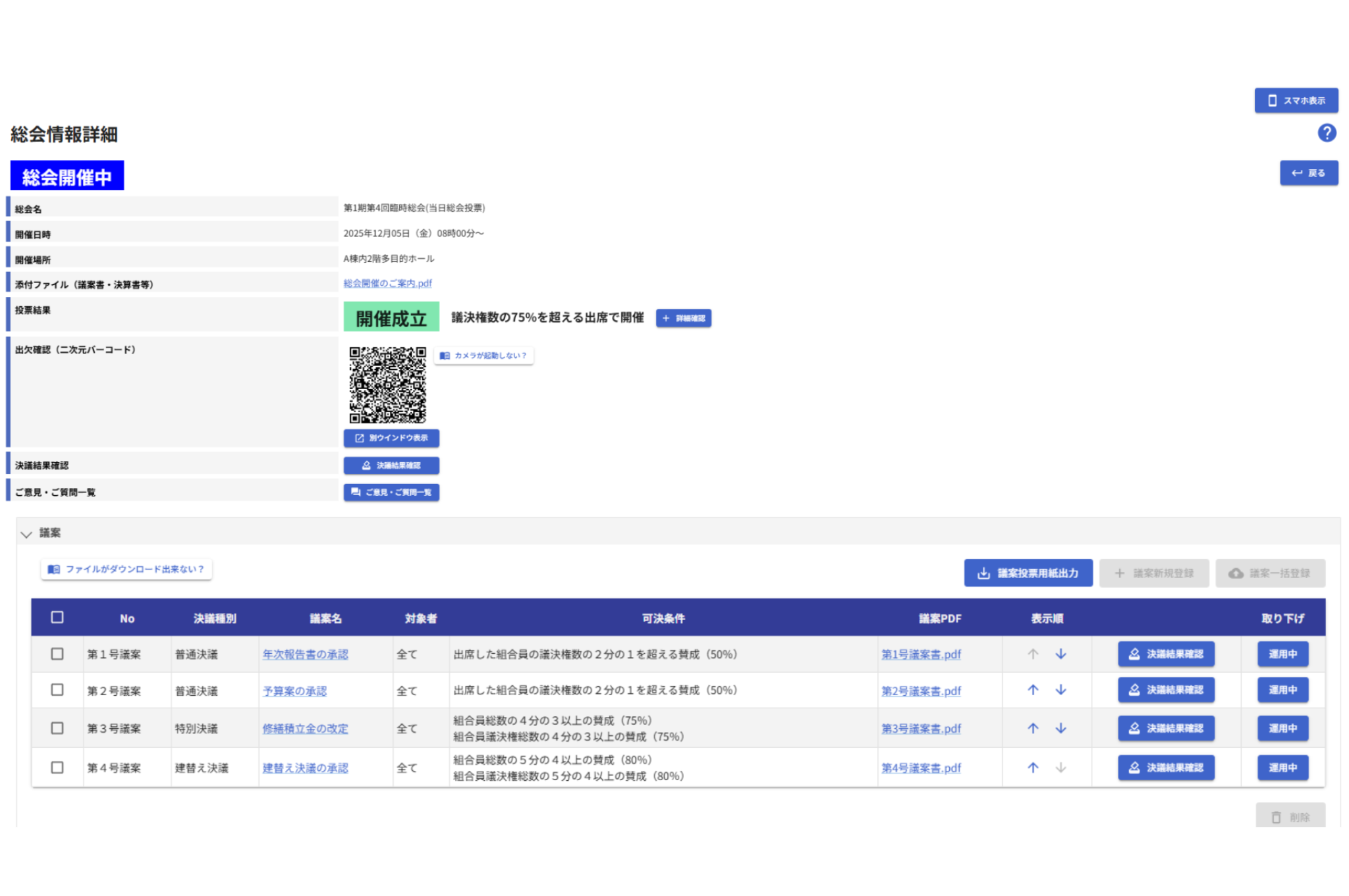Click 決議結果確認 button in the details section
Image resolution: width=1349 pixels, height=896 pixels.
coord(391,465)
